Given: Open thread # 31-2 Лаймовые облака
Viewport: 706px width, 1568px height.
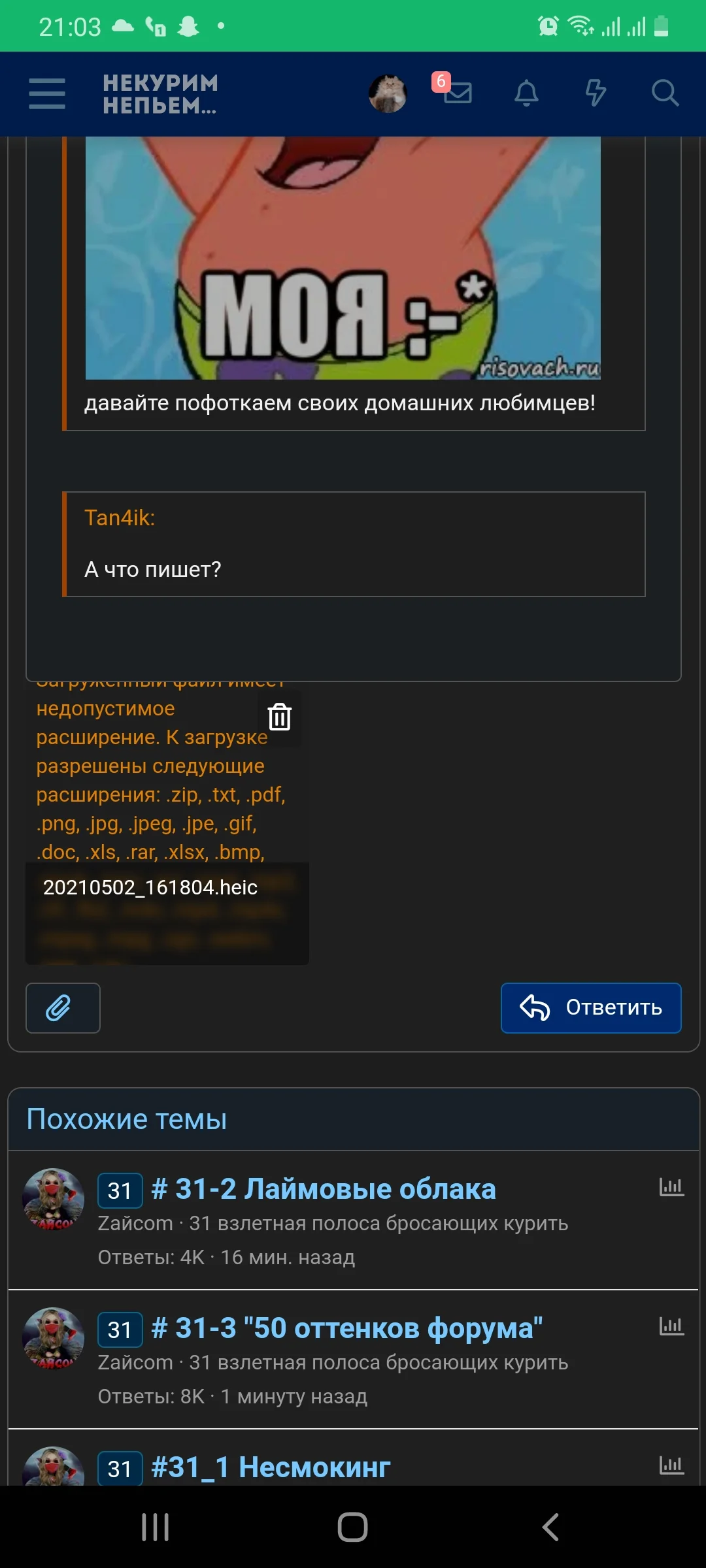Looking at the screenshot, I should pos(324,1189).
